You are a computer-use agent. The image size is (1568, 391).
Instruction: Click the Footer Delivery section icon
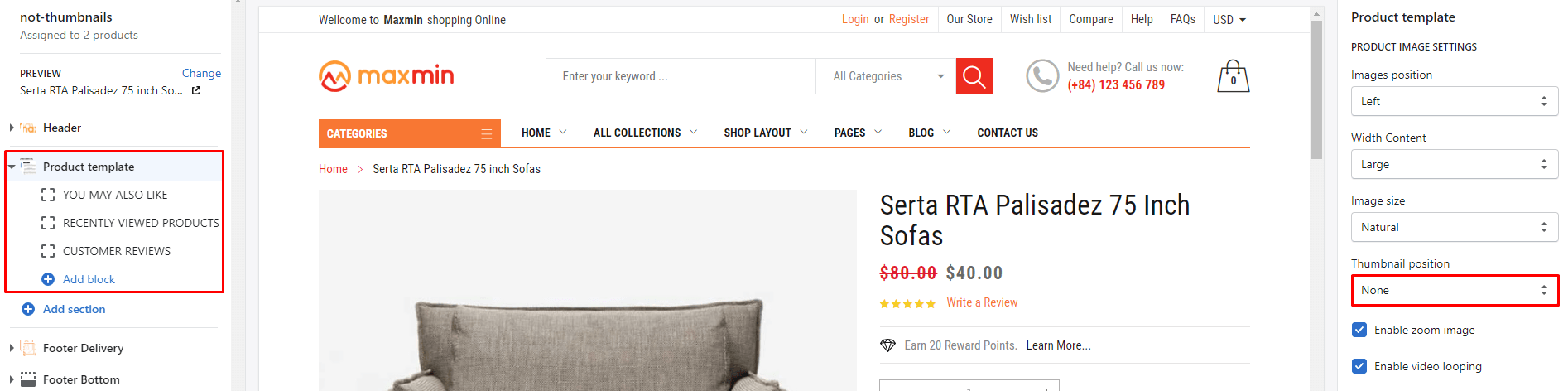click(28, 348)
